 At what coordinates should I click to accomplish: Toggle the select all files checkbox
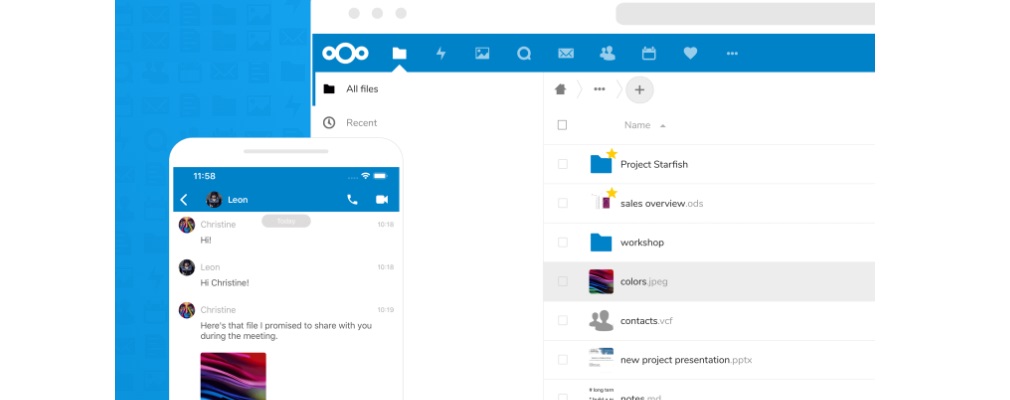click(x=562, y=125)
